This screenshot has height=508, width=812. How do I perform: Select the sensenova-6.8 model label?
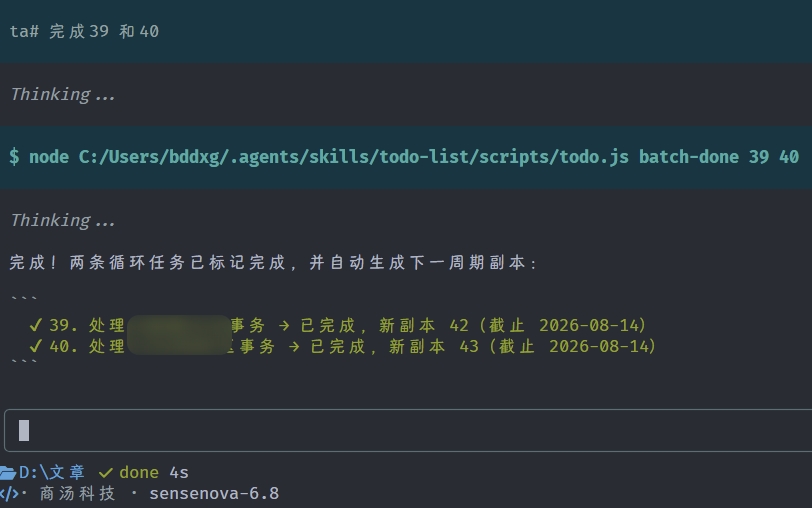[214, 494]
